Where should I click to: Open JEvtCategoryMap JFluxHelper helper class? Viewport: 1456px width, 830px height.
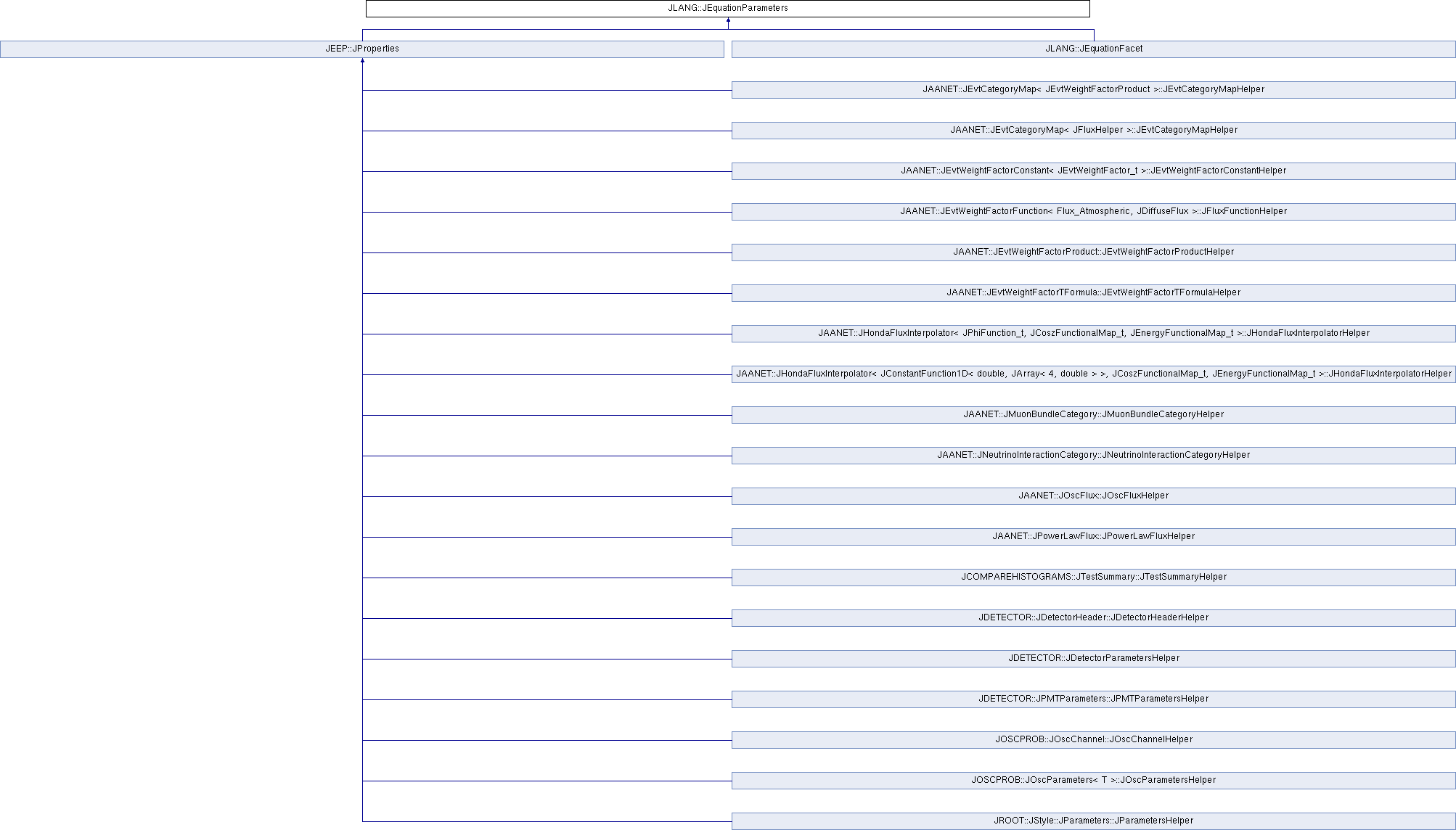[1093, 130]
